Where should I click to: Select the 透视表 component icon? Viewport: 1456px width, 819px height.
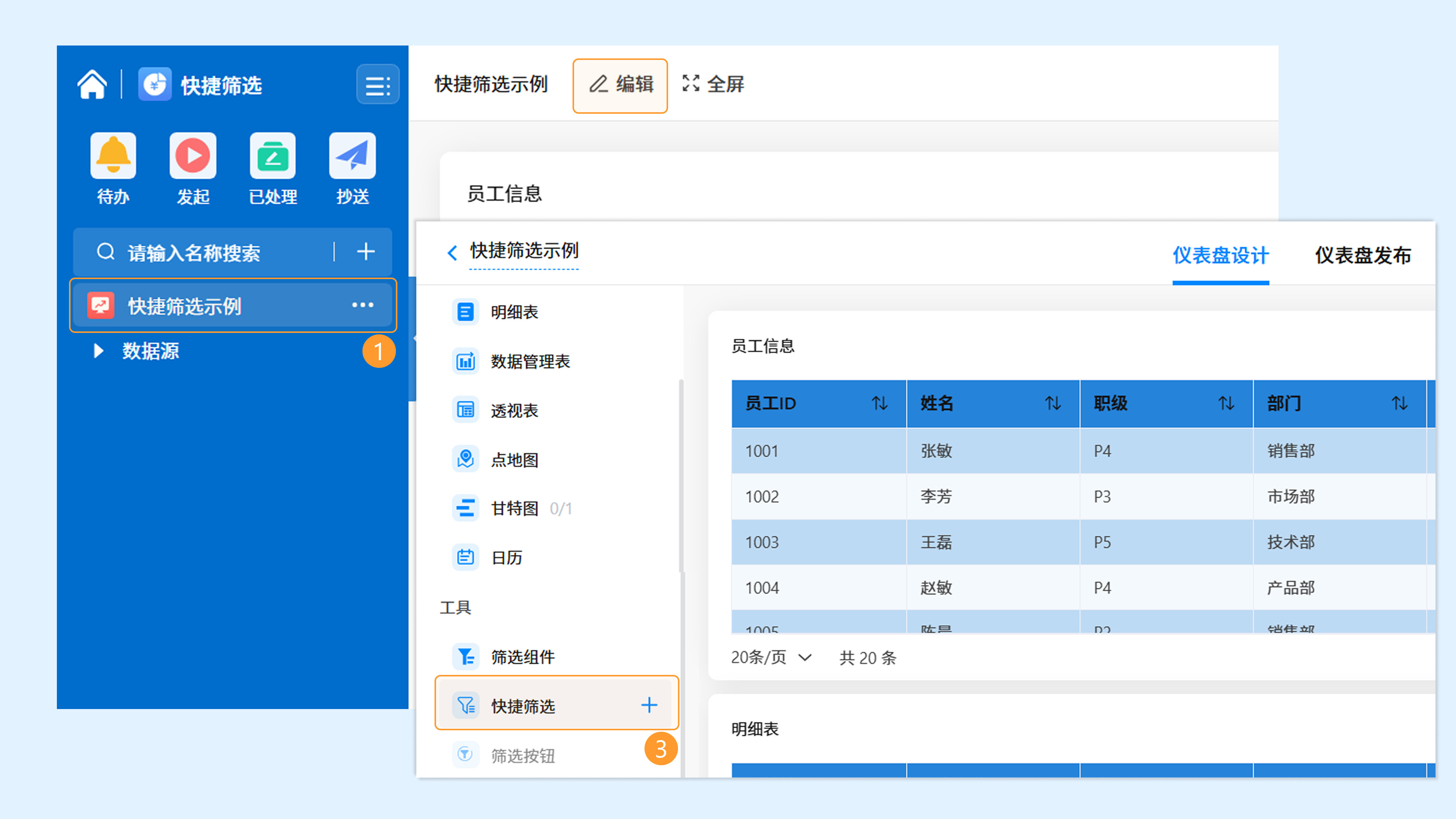coord(465,410)
